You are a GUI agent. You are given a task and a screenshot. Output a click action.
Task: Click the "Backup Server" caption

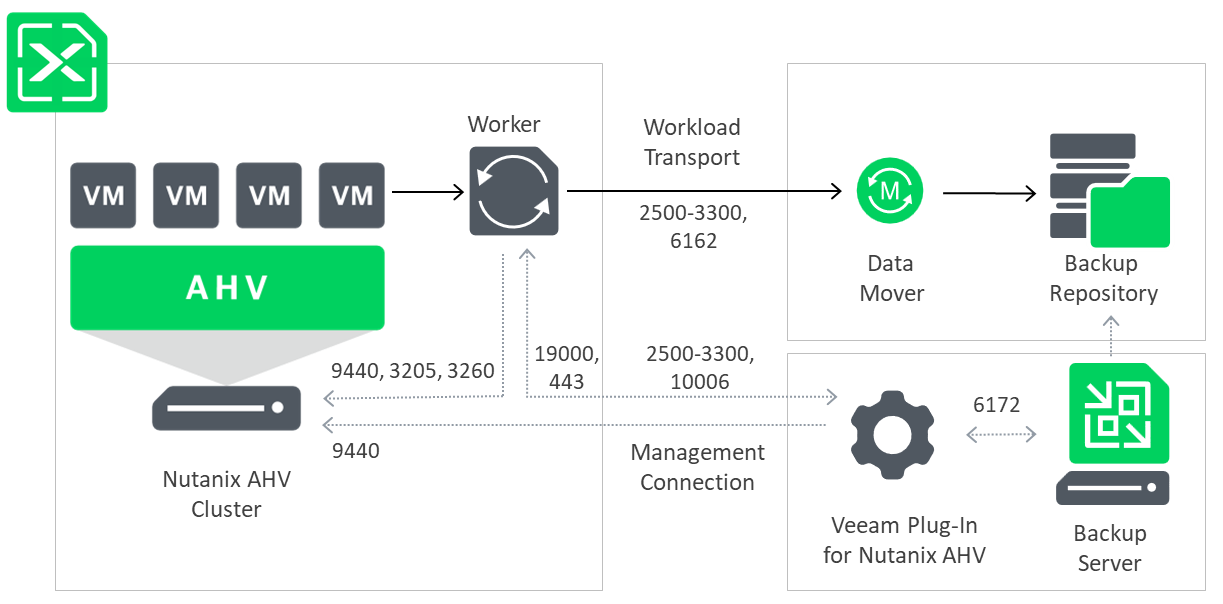pyautogui.click(x=1109, y=548)
